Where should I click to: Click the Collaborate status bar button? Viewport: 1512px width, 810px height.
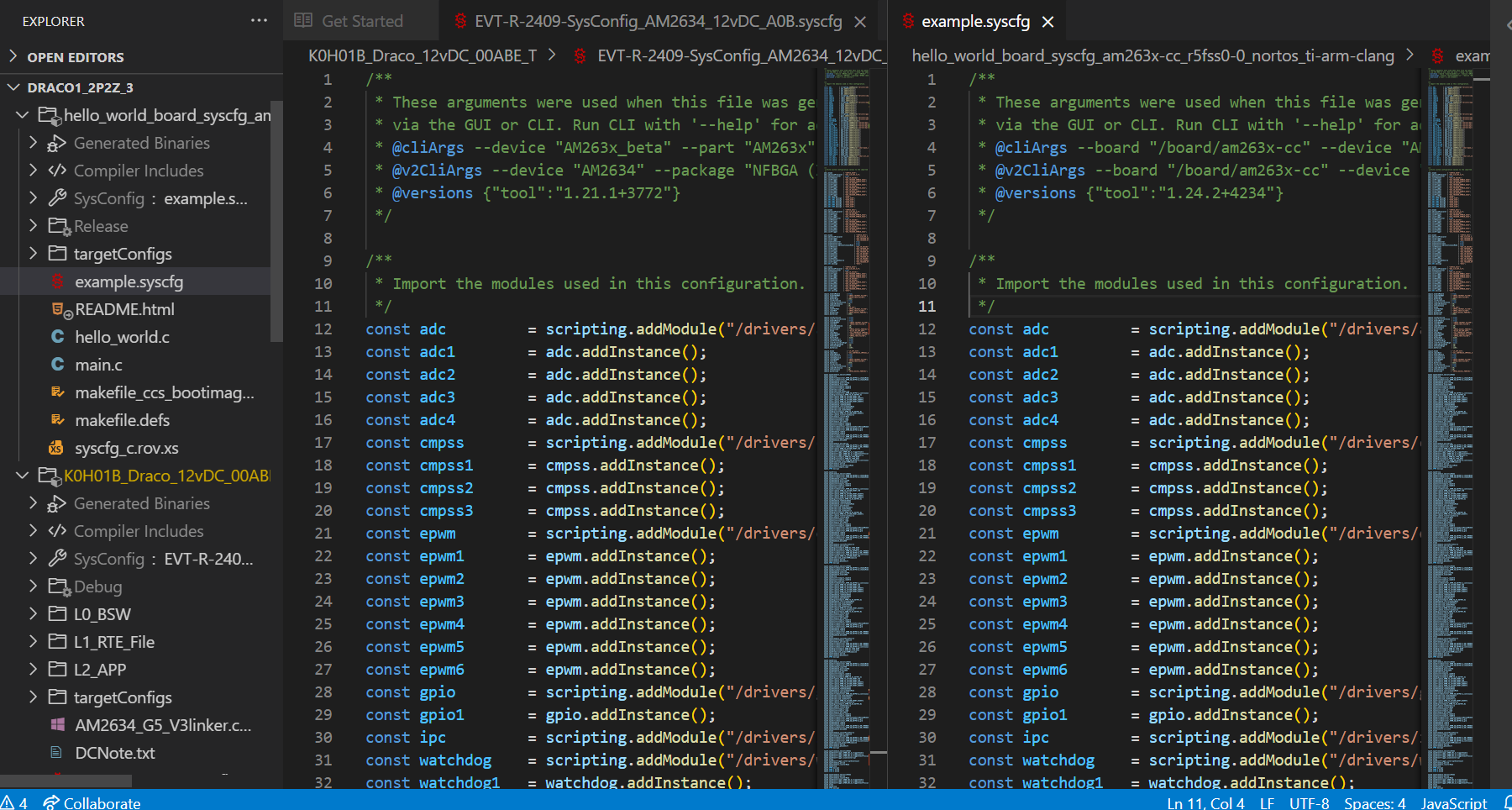coord(92,802)
